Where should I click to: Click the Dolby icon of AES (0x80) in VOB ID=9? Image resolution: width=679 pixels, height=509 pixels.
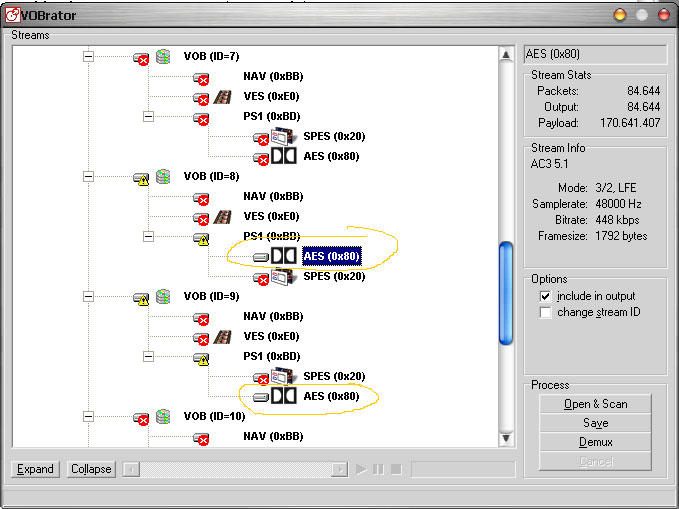pyautogui.click(x=284, y=396)
